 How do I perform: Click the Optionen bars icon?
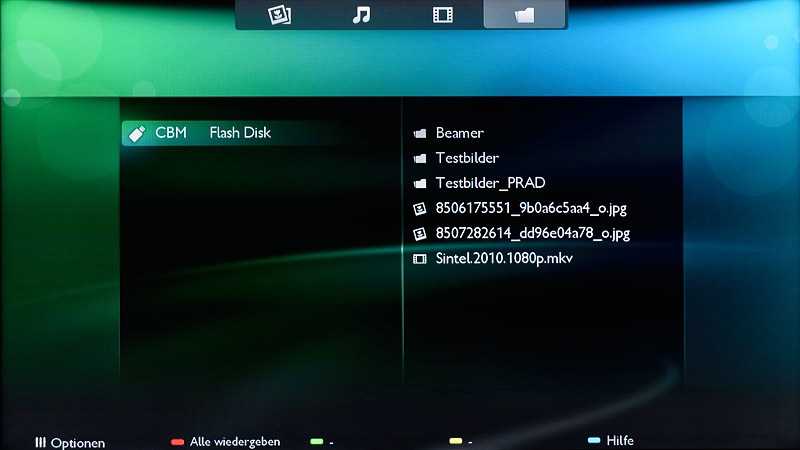(40, 442)
